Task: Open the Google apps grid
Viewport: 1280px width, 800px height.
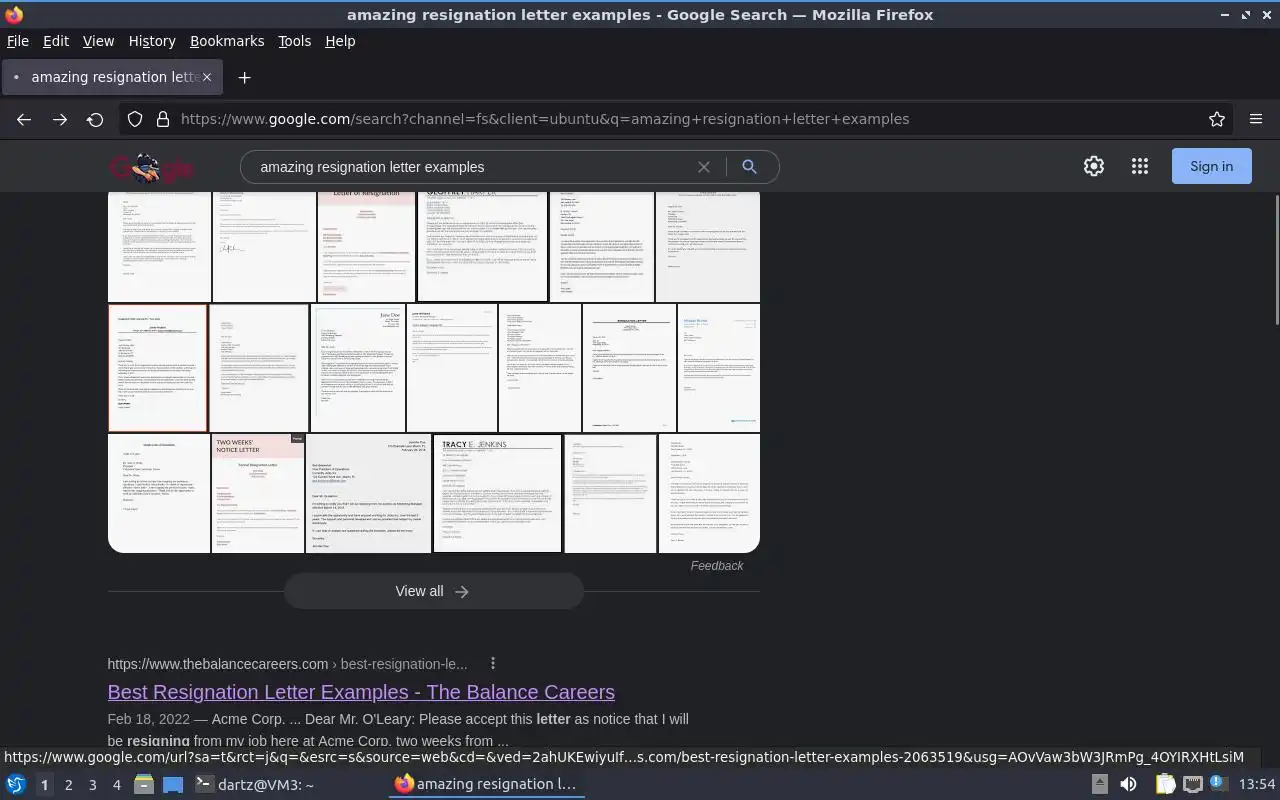Action: 1140,167
